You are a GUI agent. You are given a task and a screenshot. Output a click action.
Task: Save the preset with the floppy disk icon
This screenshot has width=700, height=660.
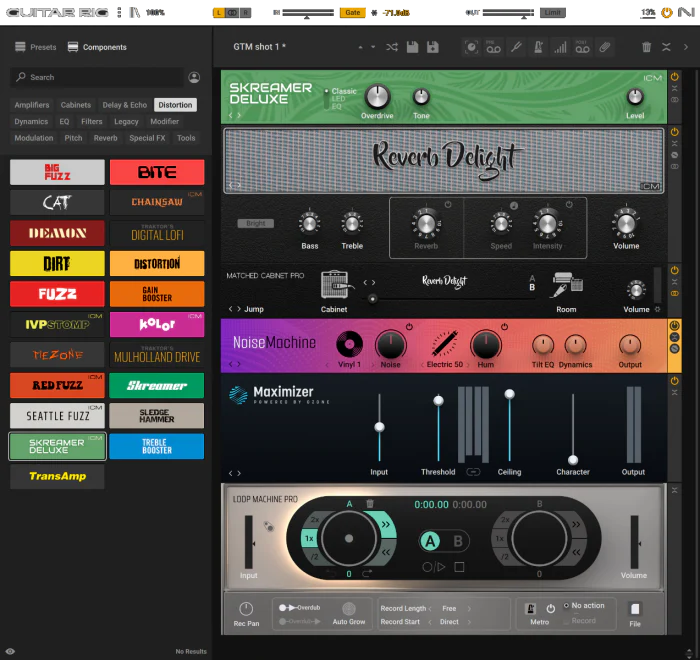pos(412,47)
